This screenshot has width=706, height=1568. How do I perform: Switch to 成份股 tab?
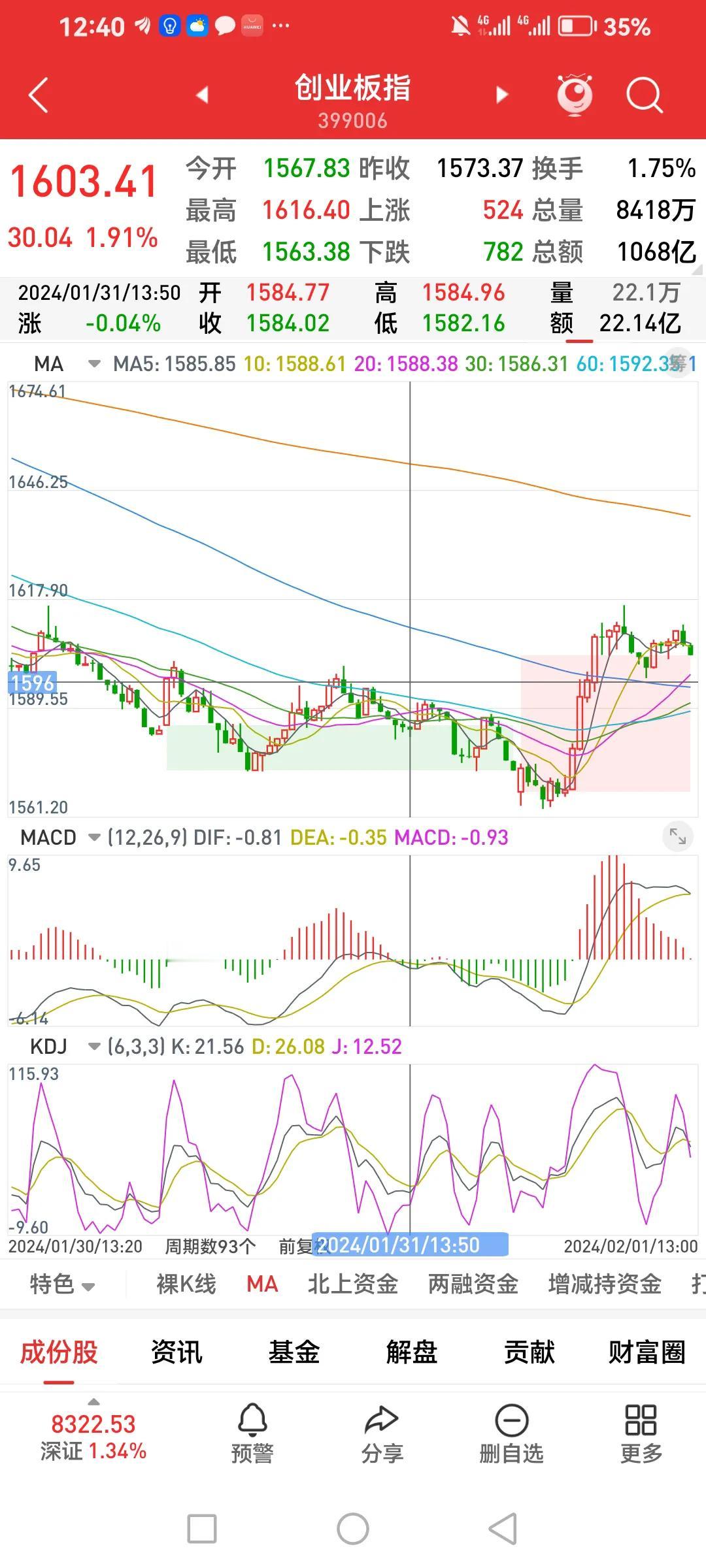pos(59,1352)
